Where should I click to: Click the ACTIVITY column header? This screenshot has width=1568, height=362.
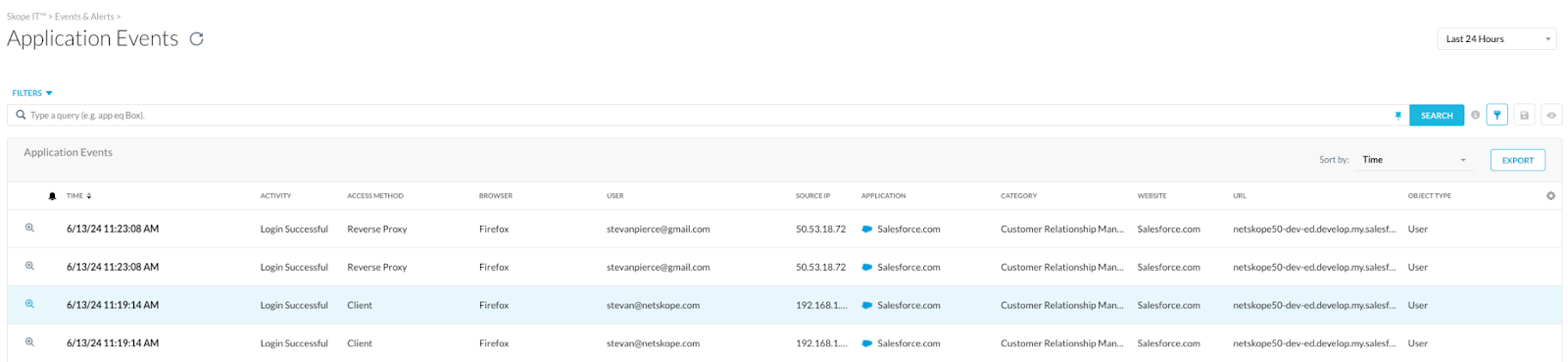click(x=275, y=196)
